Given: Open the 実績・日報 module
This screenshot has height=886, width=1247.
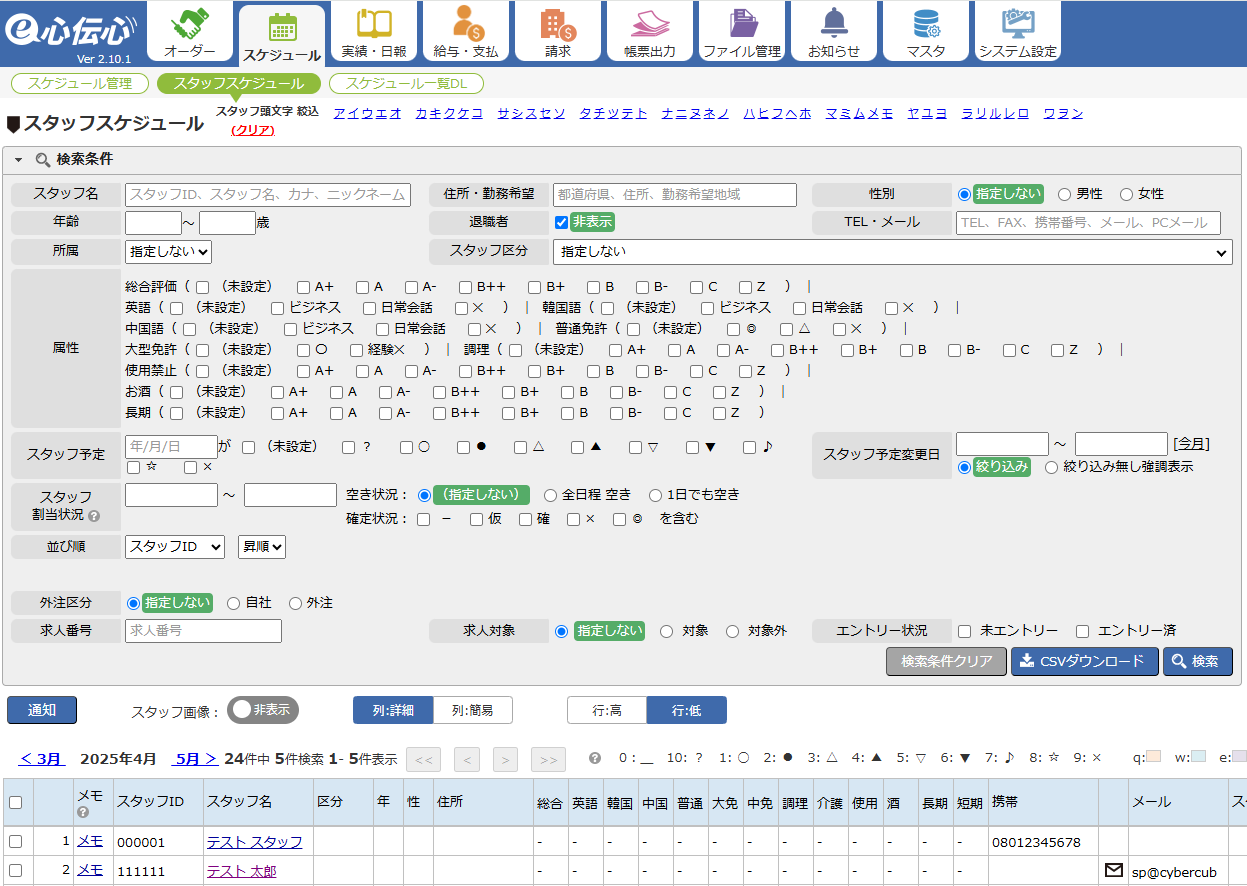Looking at the screenshot, I should pyautogui.click(x=374, y=32).
